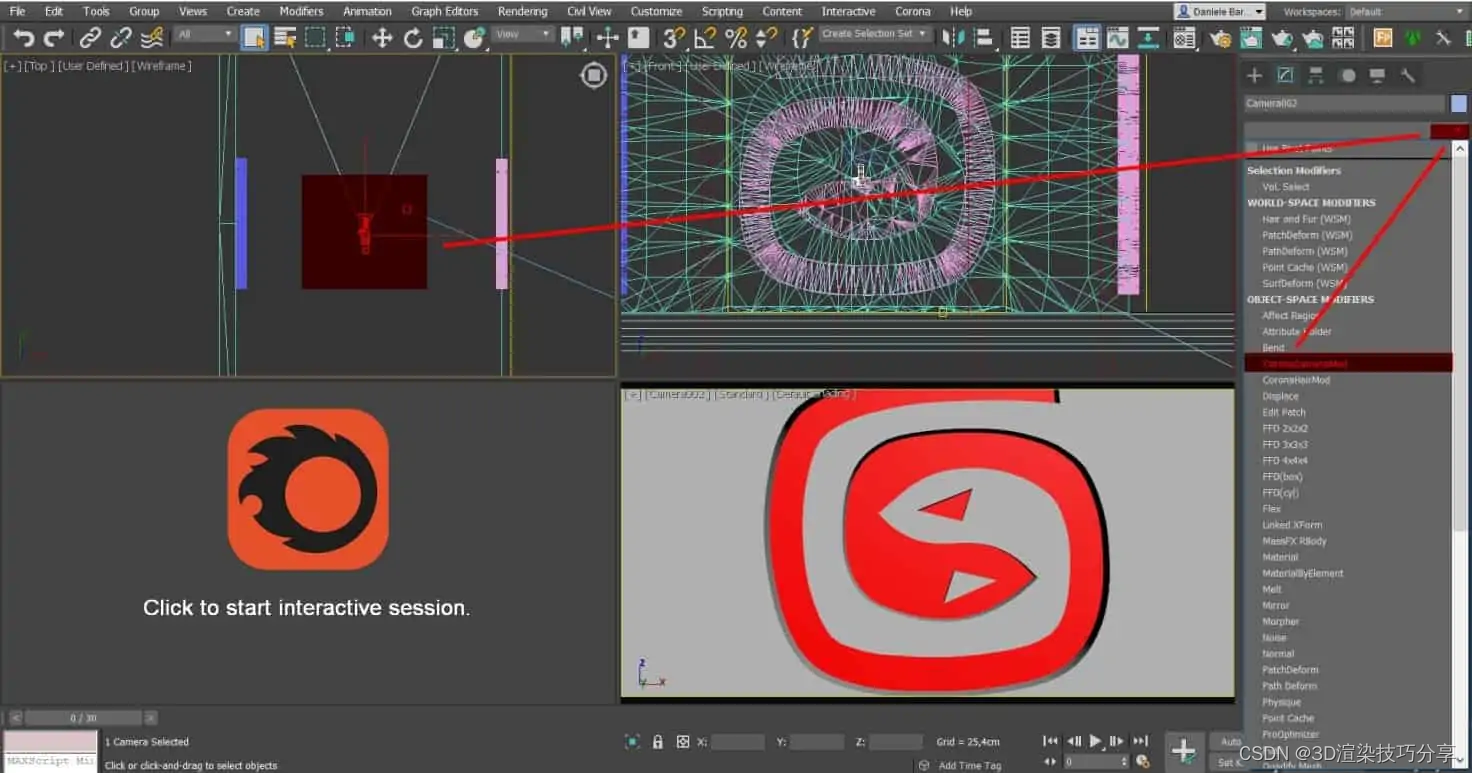Toggle the Scene Explorer icon

coord(1020,38)
